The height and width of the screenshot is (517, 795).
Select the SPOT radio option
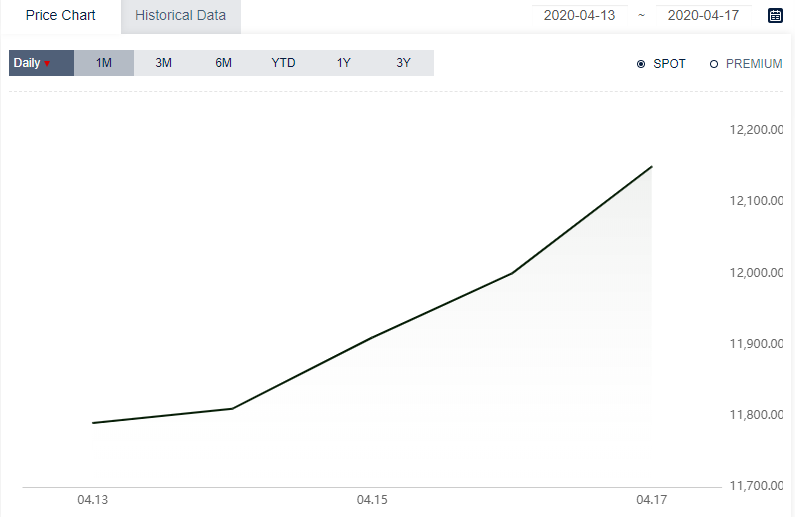click(661, 64)
